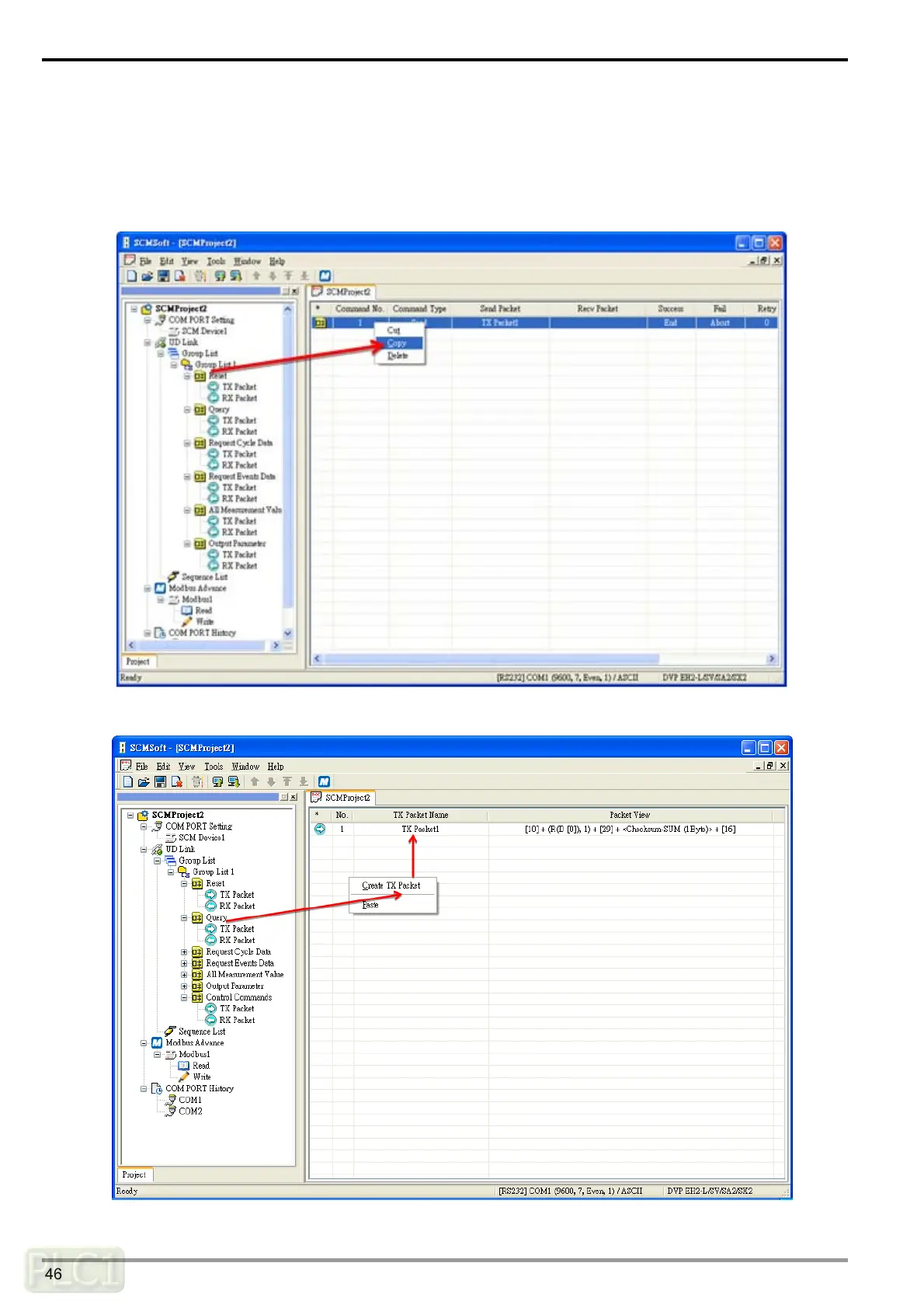The width and height of the screenshot is (924, 1308).
Task: Collapse COM PORT History node in lower tree
Action: [x=144, y=1089]
